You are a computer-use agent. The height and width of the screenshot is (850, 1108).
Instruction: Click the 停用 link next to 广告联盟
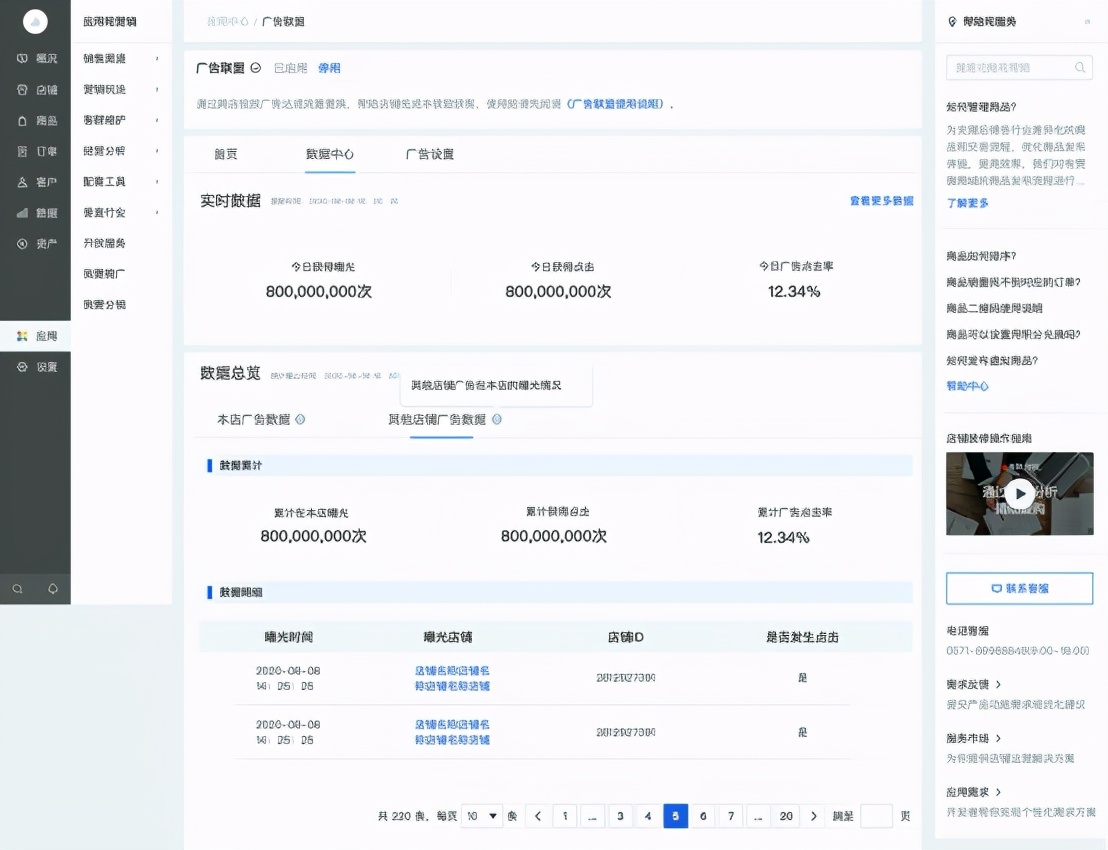pyautogui.click(x=329, y=68)
